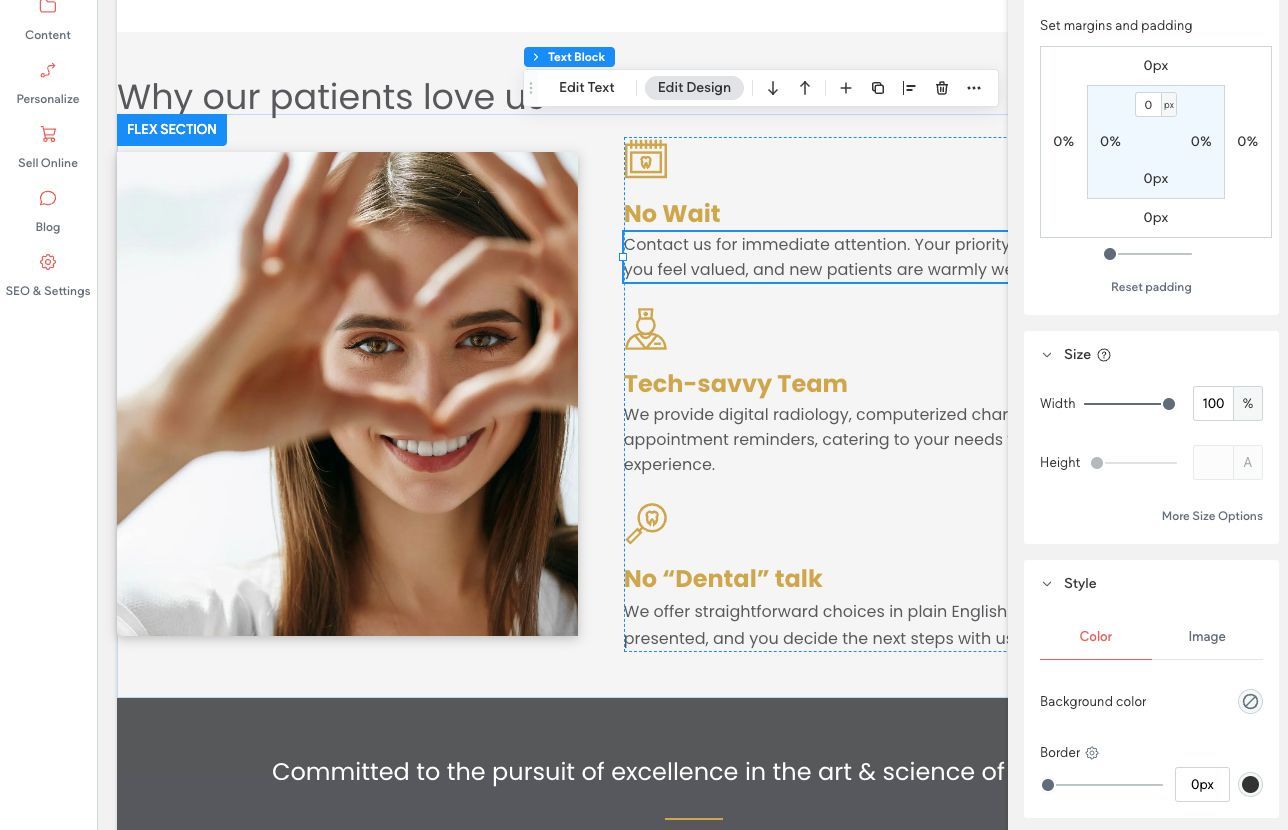Viewport: 1288px width, 830px height.
Task: Select the "No Wait" heading
Action: [672, 214]
